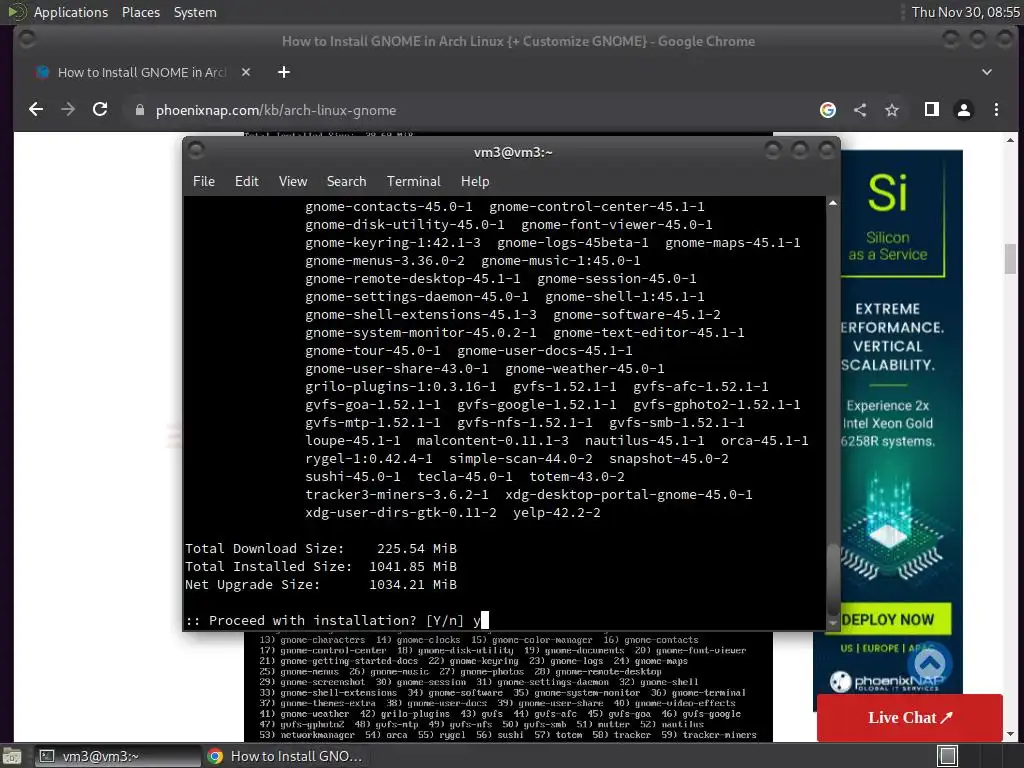
Task: Switch to vm3@vm3 terminal taskbar entry
Action: [x=116, y=756]
